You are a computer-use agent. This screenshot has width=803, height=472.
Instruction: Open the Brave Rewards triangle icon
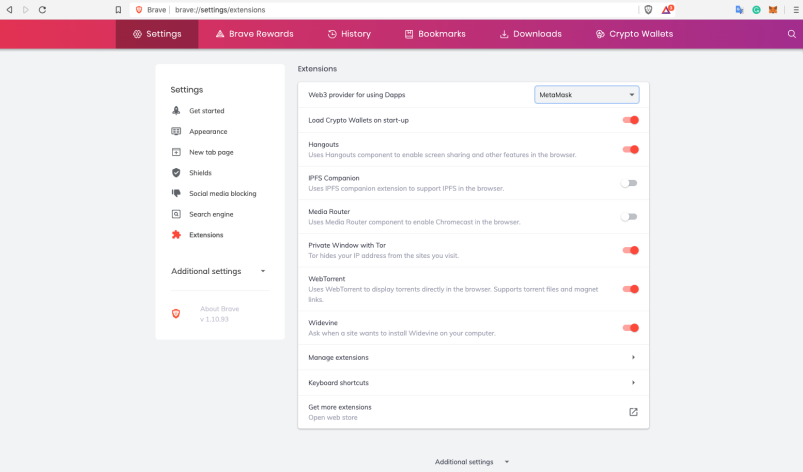[667, 9]
